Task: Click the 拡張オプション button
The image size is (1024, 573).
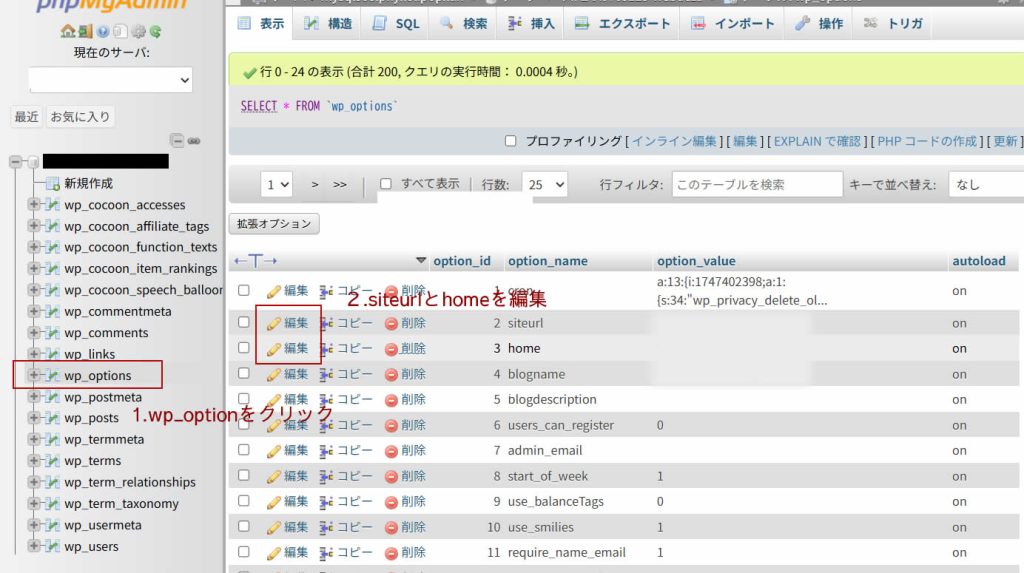Action: [x=274, y=223]
